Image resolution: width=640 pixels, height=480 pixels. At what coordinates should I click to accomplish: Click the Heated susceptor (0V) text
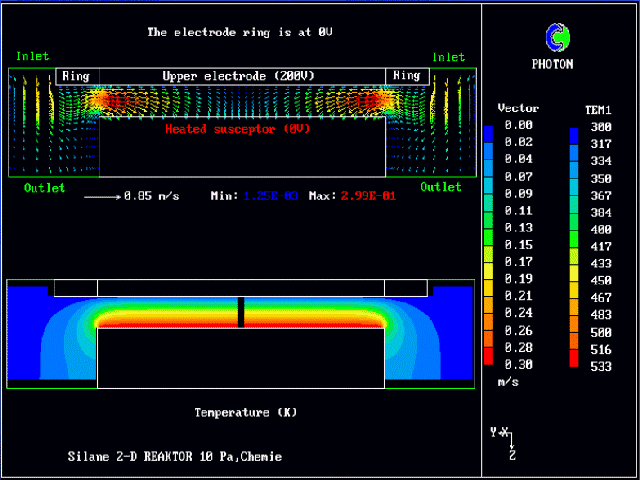point(238,129)
